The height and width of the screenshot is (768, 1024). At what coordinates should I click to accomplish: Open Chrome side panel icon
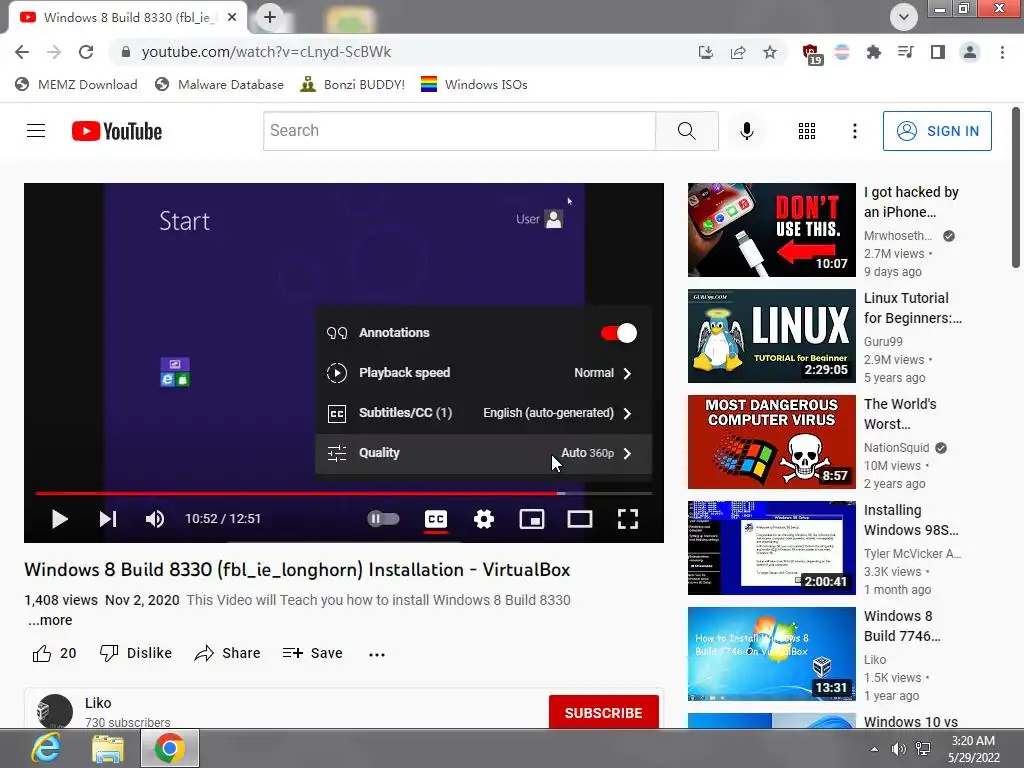click(938, 52)
